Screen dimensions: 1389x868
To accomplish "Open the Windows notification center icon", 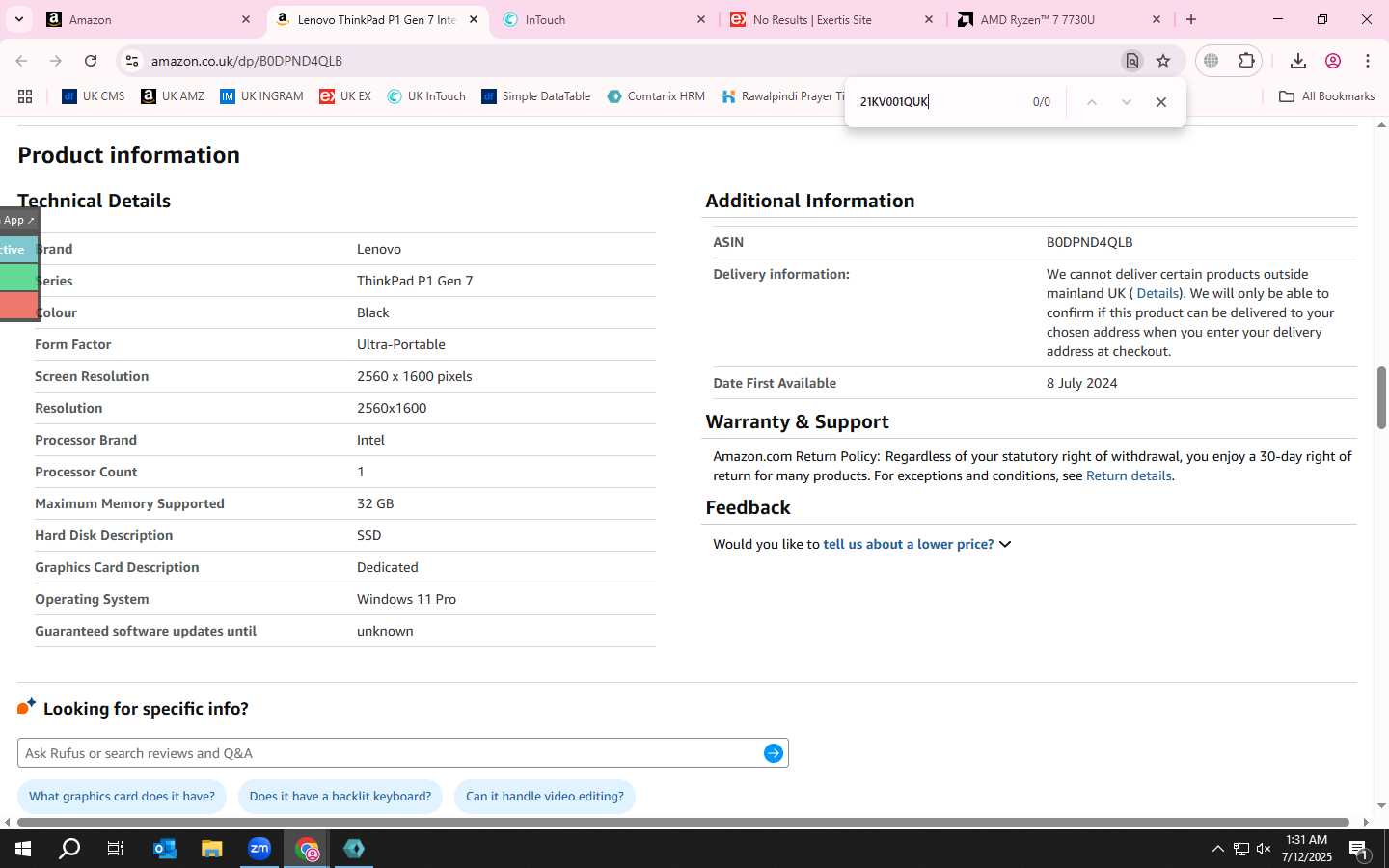I will tap(1359, 849).
